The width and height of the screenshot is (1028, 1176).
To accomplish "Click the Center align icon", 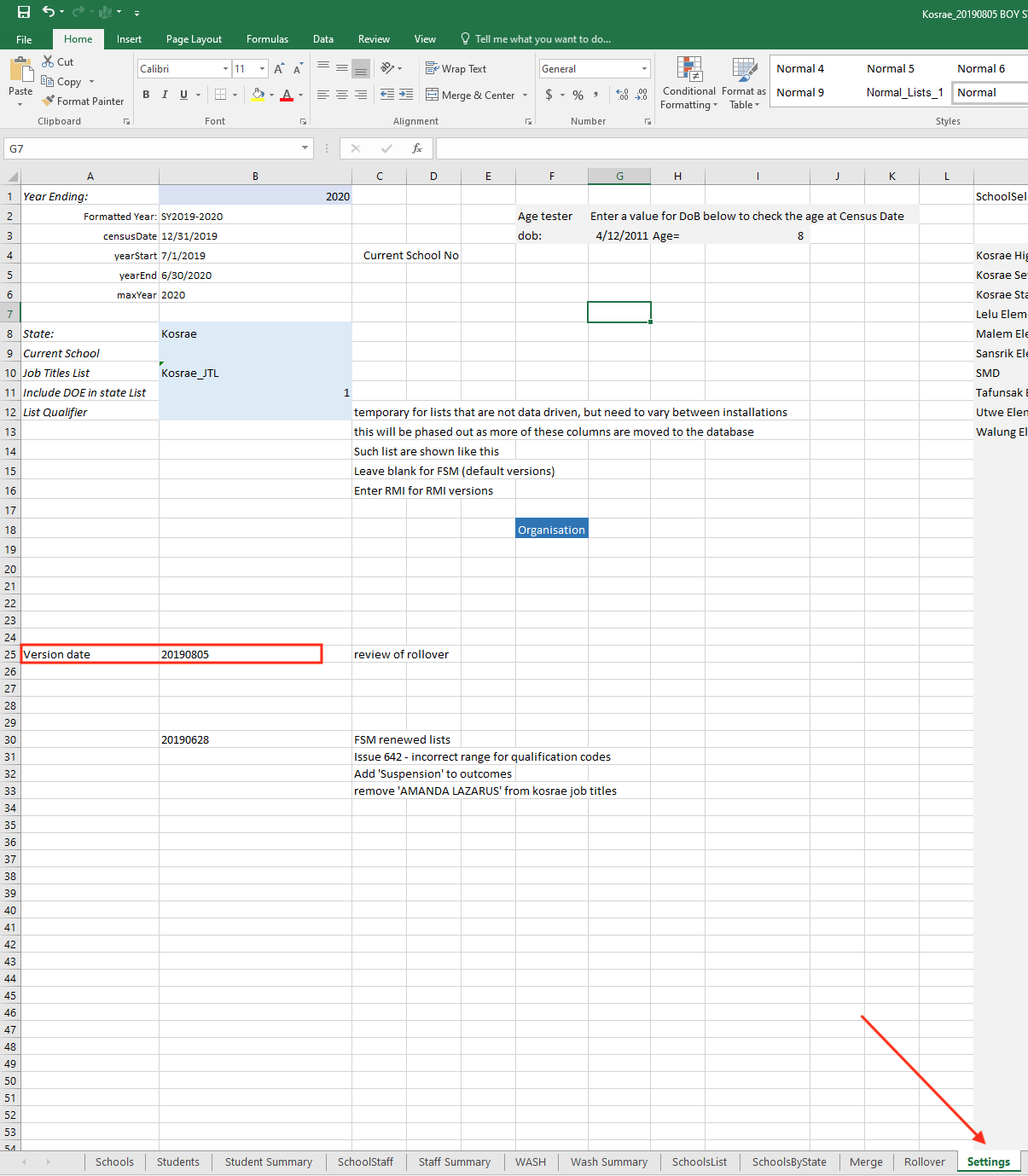I will (x=342, y=95).
